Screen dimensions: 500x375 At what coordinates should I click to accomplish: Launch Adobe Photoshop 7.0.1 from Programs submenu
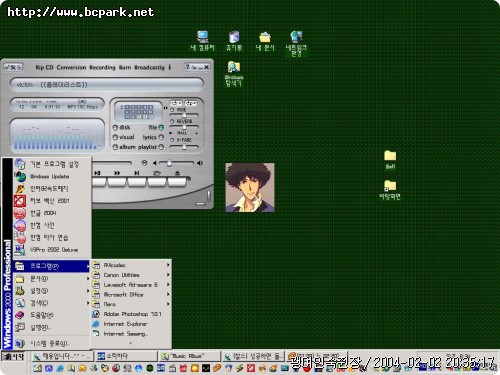pos(131,314)
